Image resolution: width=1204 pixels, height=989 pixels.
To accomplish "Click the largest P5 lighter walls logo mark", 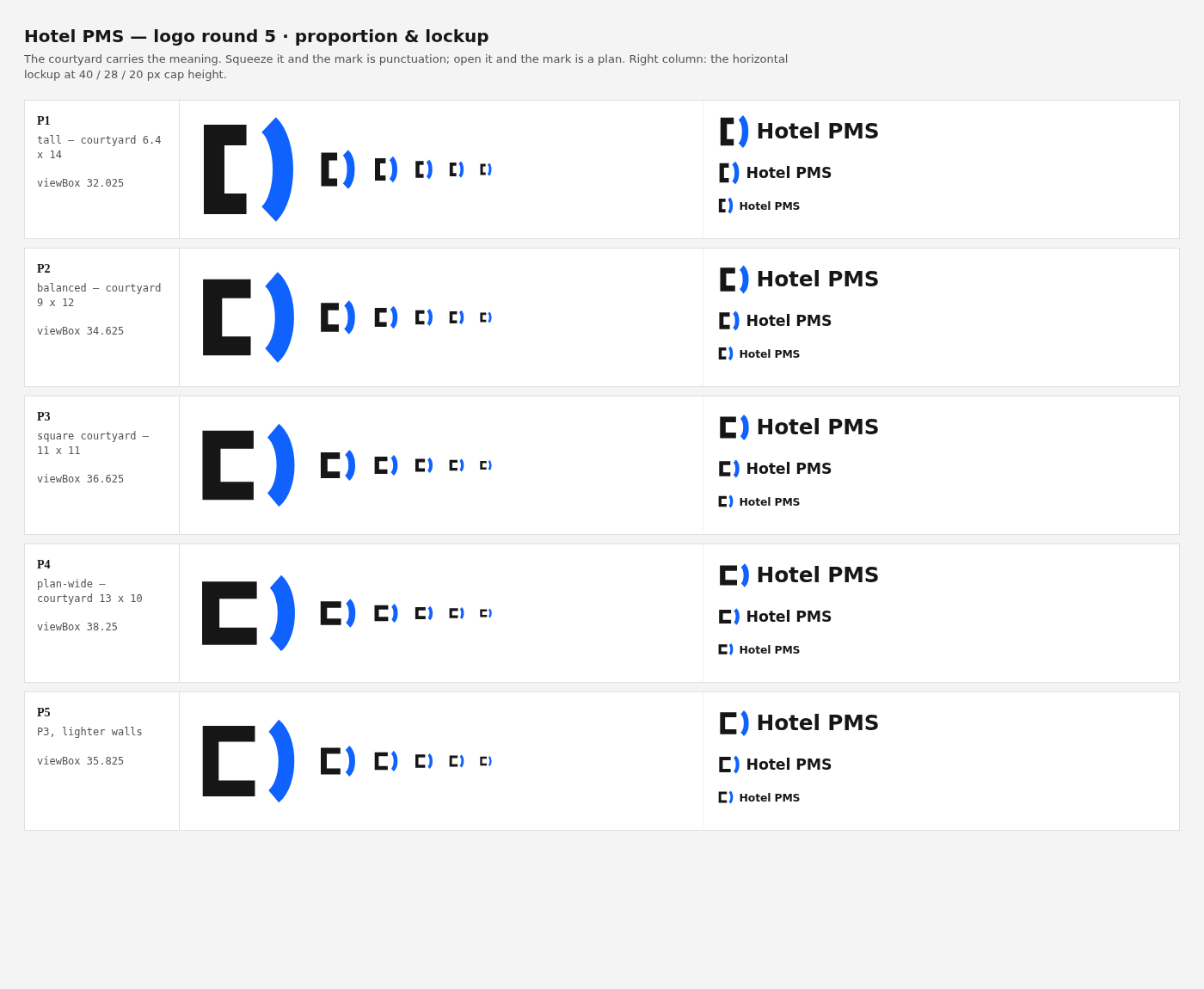I will coord(249,761).
